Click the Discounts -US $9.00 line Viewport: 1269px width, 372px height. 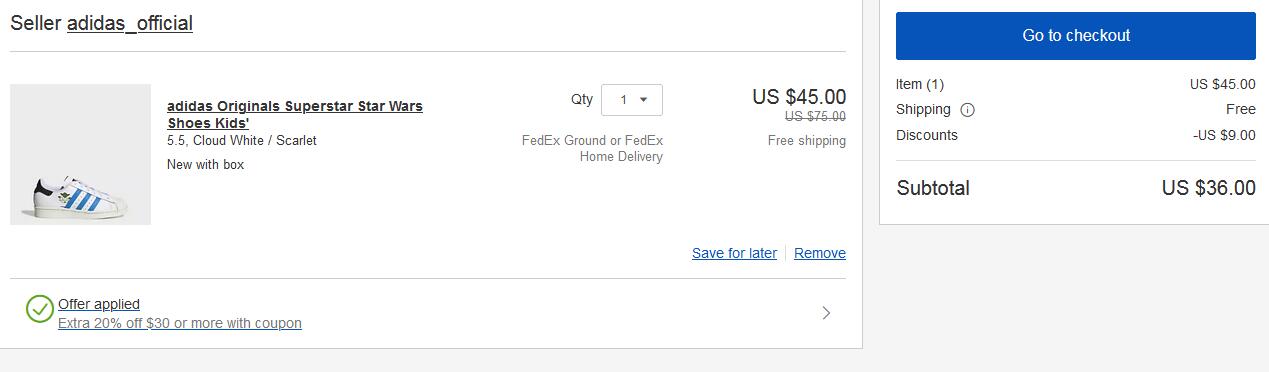click(x=1076, y=135)
